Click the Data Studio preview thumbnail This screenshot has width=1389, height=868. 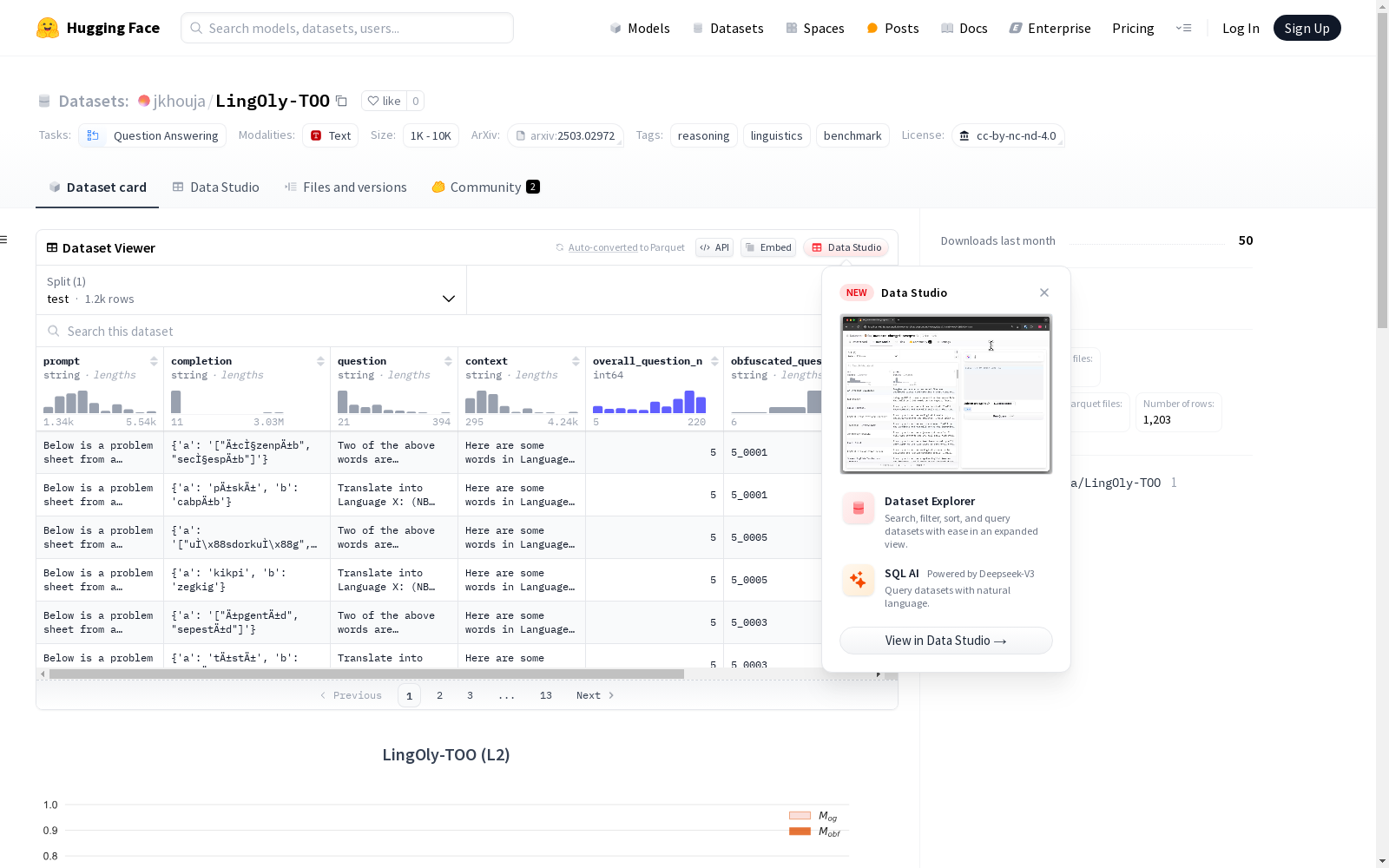click(946, 394)
